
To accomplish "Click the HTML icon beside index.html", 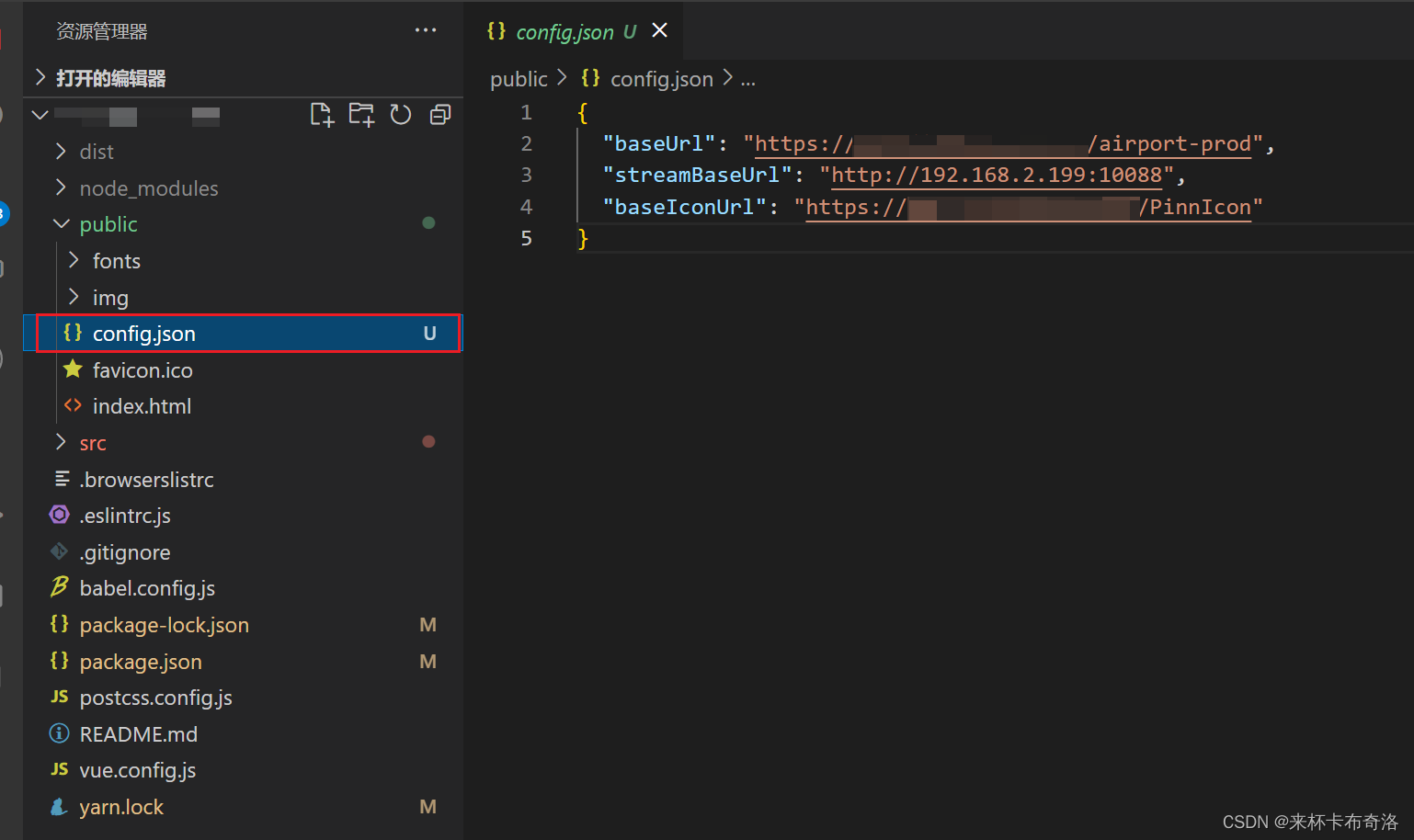I will click(73, 405).
